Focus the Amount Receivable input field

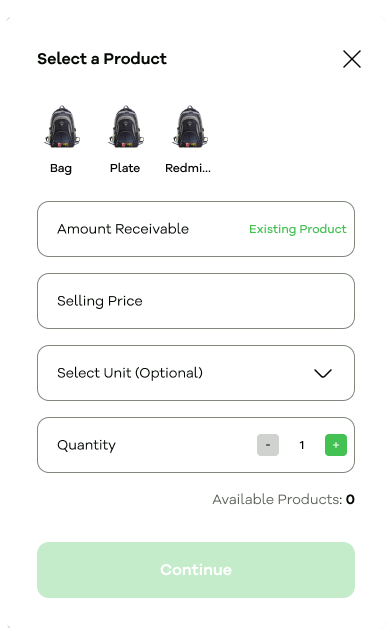(x=196, y=229)
